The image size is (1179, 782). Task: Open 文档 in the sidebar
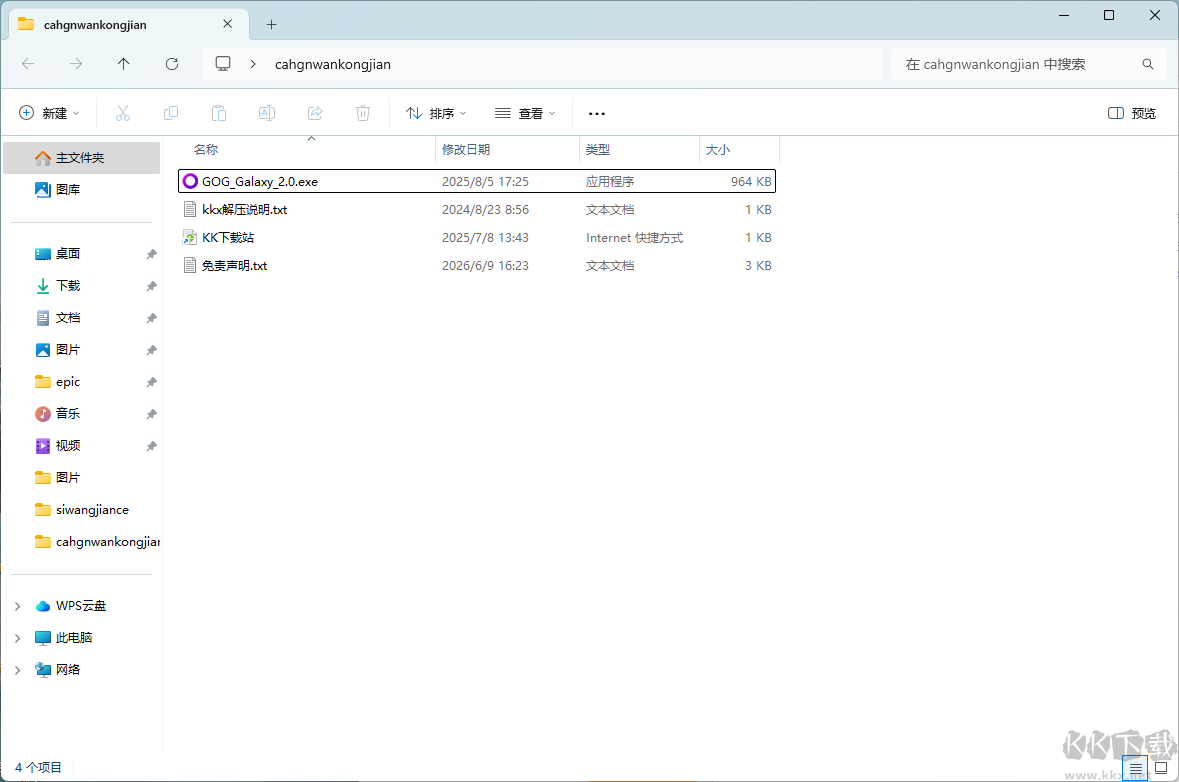(82, 318)
